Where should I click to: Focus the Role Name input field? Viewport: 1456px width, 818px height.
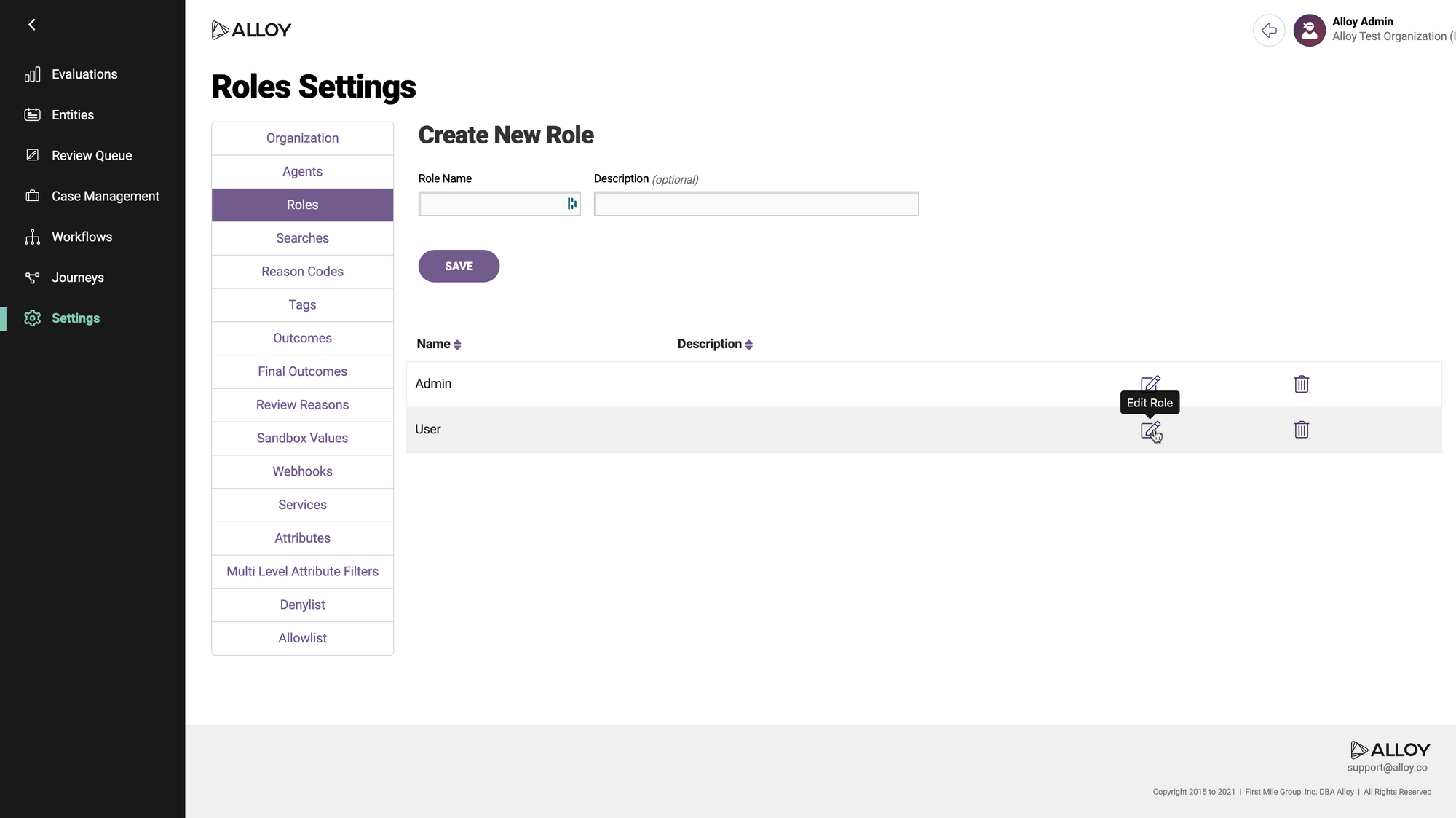click(x=491, y=204)
